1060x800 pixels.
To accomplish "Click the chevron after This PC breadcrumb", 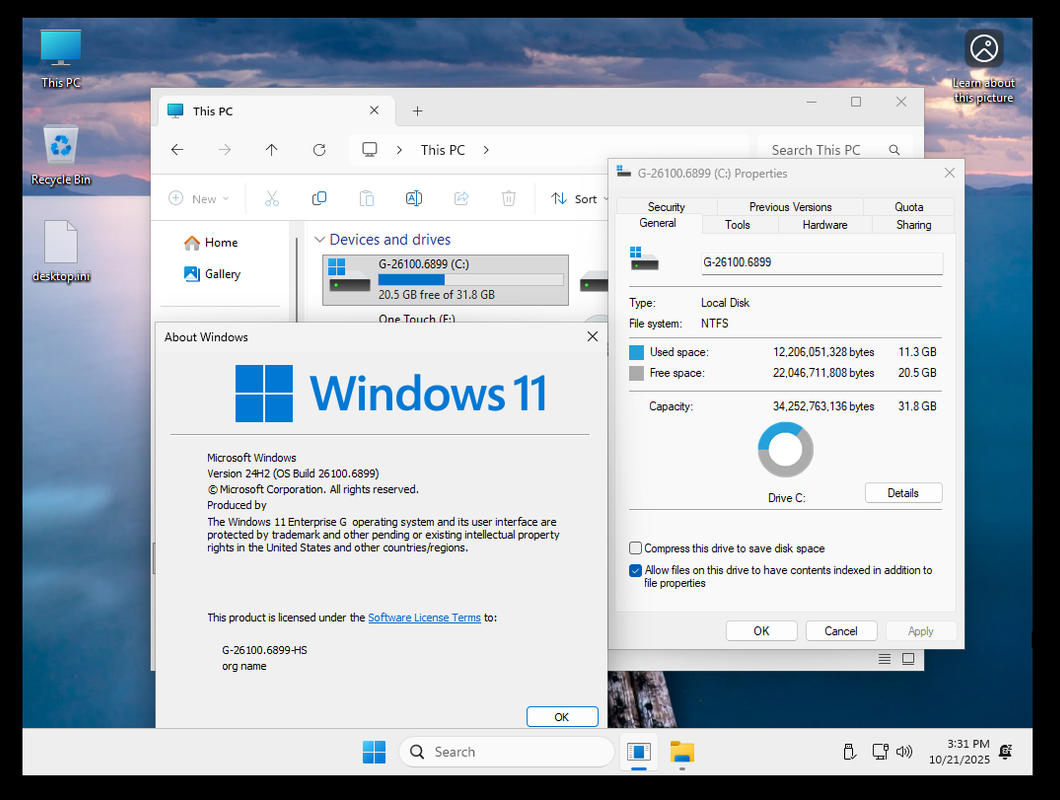I will click(x=486, y=150).
